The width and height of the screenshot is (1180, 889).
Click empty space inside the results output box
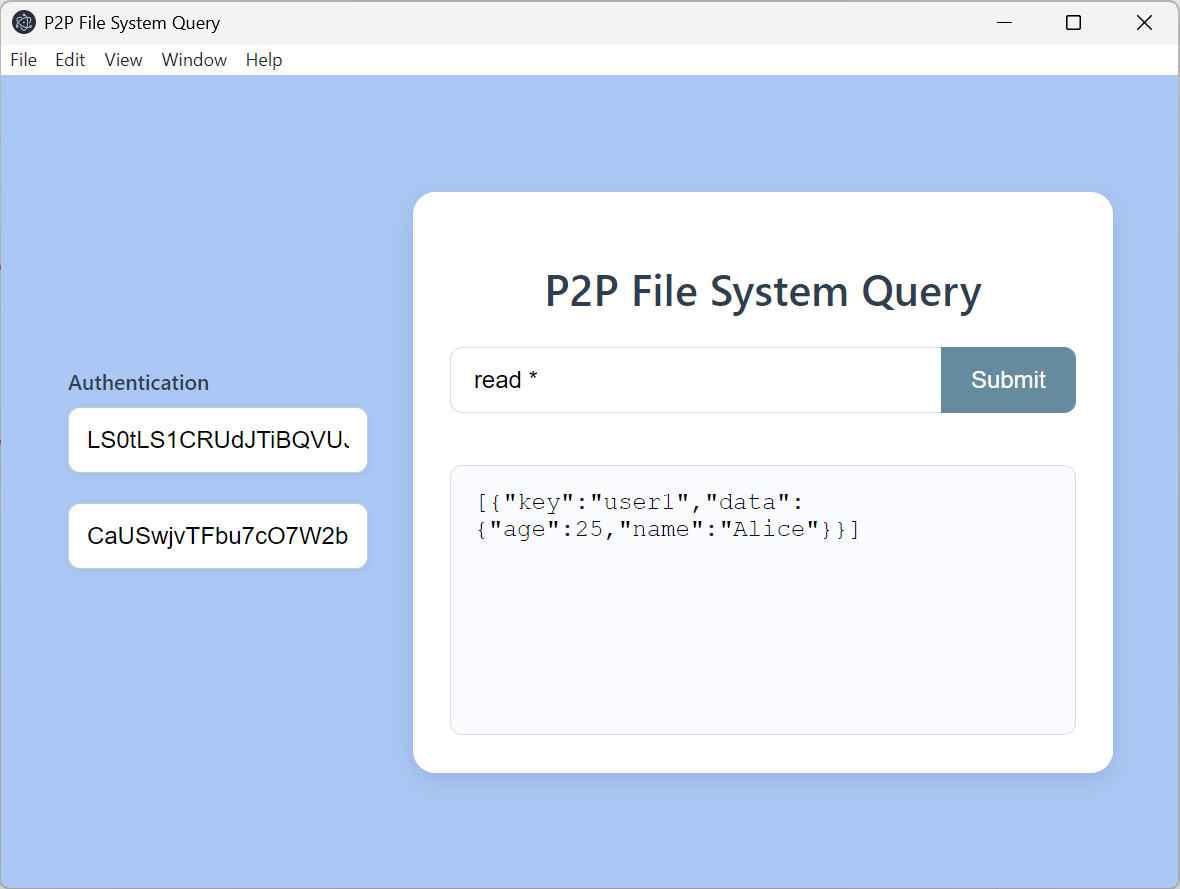click(762, 640)
